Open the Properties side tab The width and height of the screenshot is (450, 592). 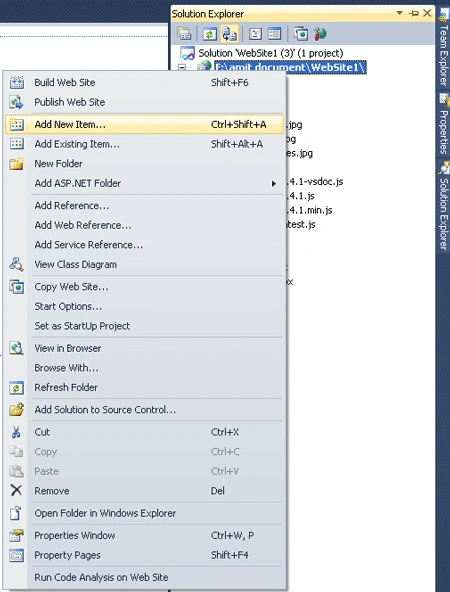click(444, 125)
